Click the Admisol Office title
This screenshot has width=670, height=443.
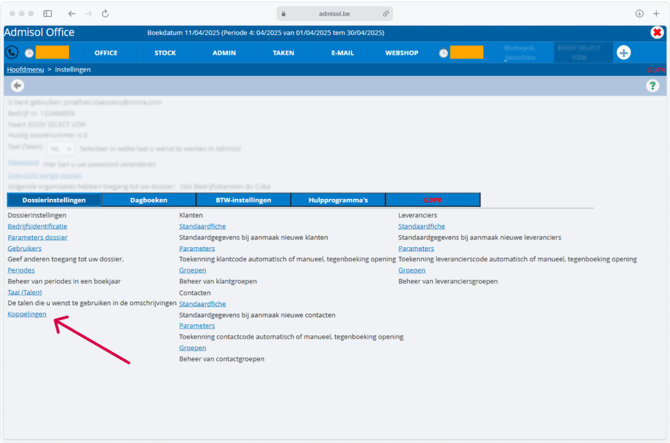[39, 32]
